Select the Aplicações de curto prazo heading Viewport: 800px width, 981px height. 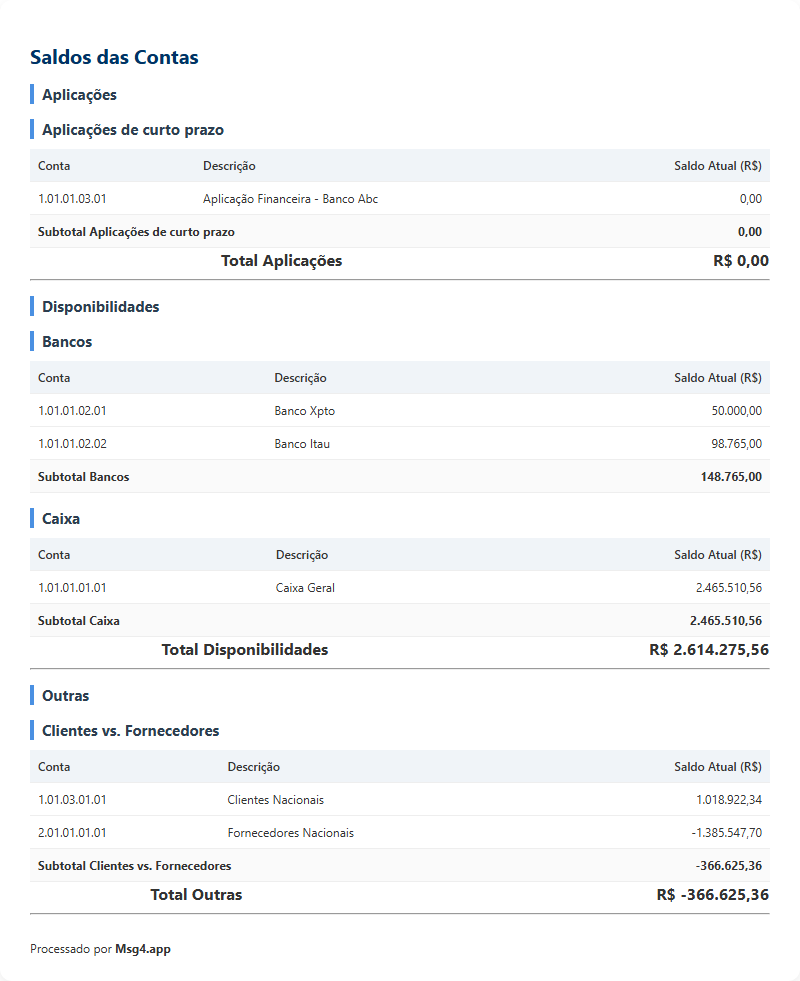coord(132,130)
